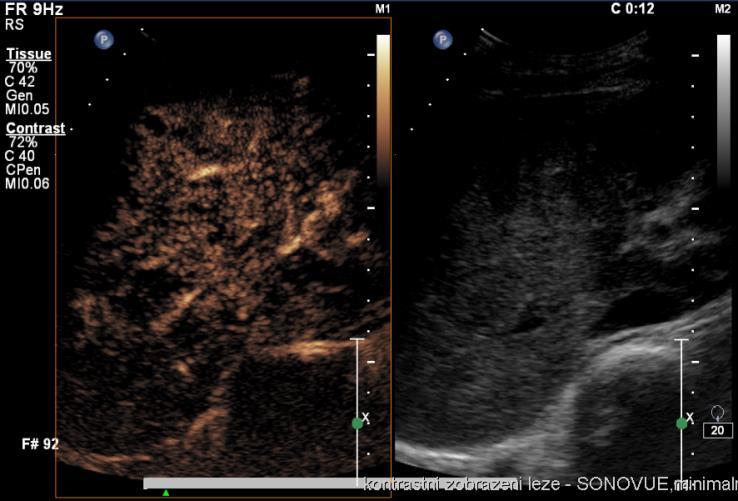Click the green triangle cine position marker
Screen dimensions: 738x501
[x=166, y=493]
